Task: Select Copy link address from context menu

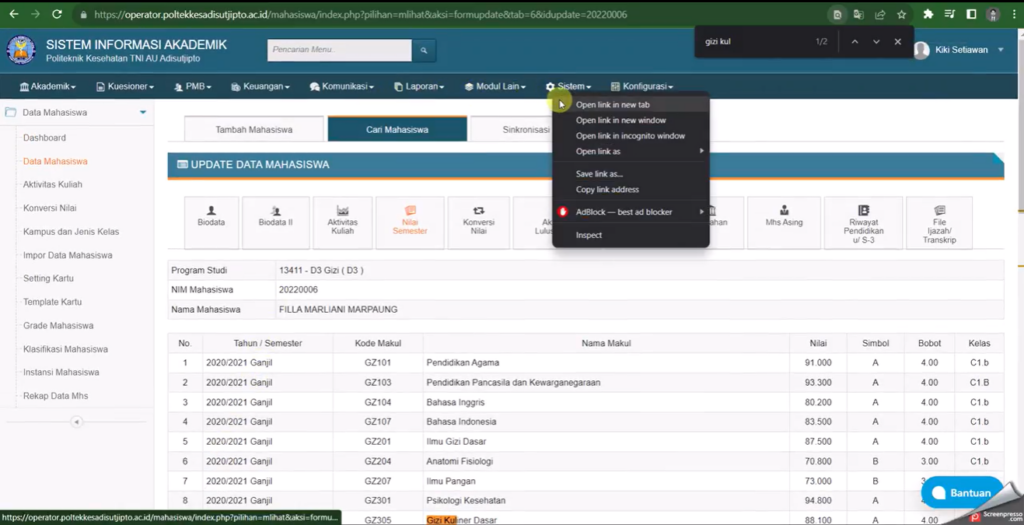Action: pyautogui.click(x=607, y=189)
